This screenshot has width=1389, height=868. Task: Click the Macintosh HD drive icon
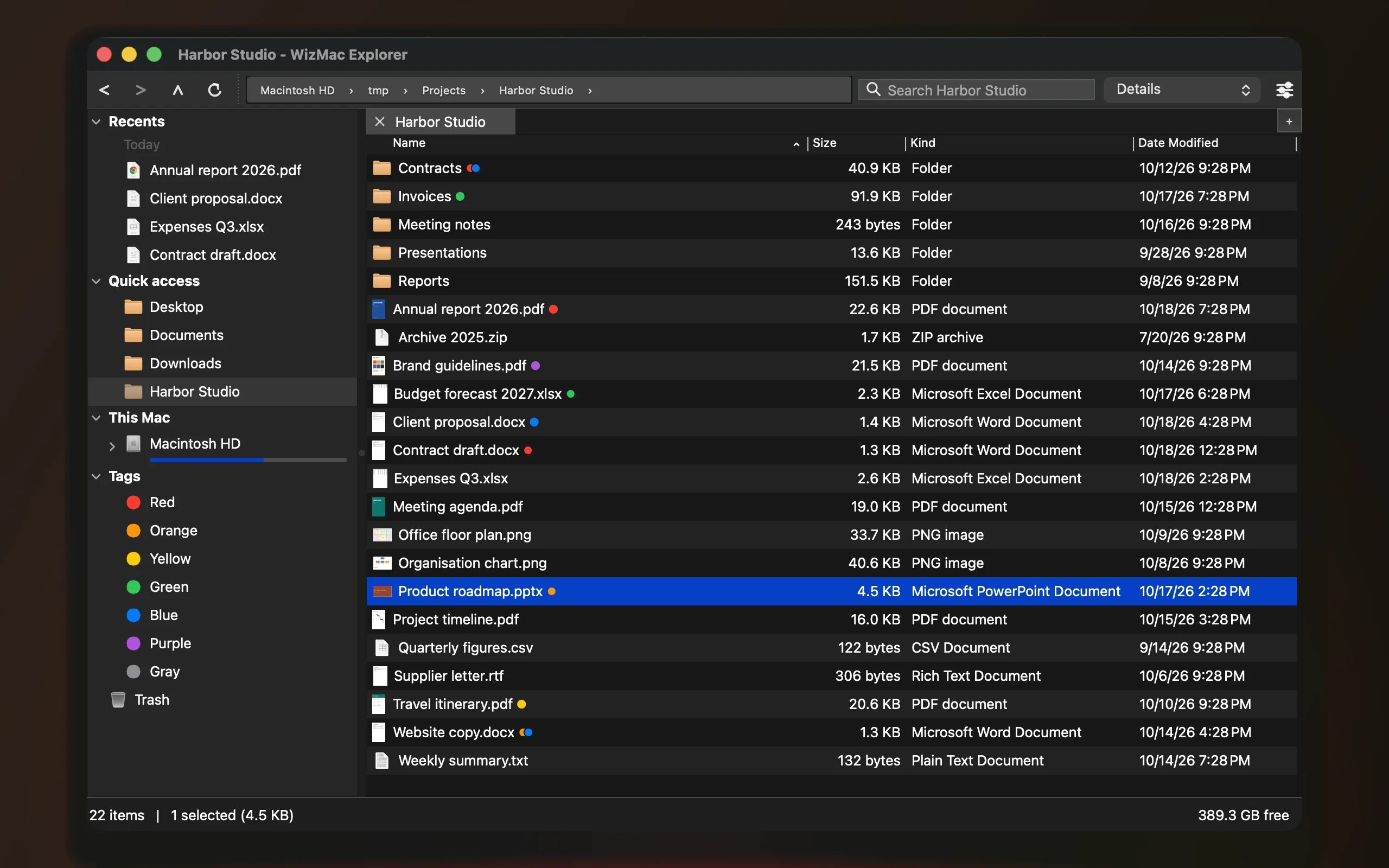[x=133, y=444]
